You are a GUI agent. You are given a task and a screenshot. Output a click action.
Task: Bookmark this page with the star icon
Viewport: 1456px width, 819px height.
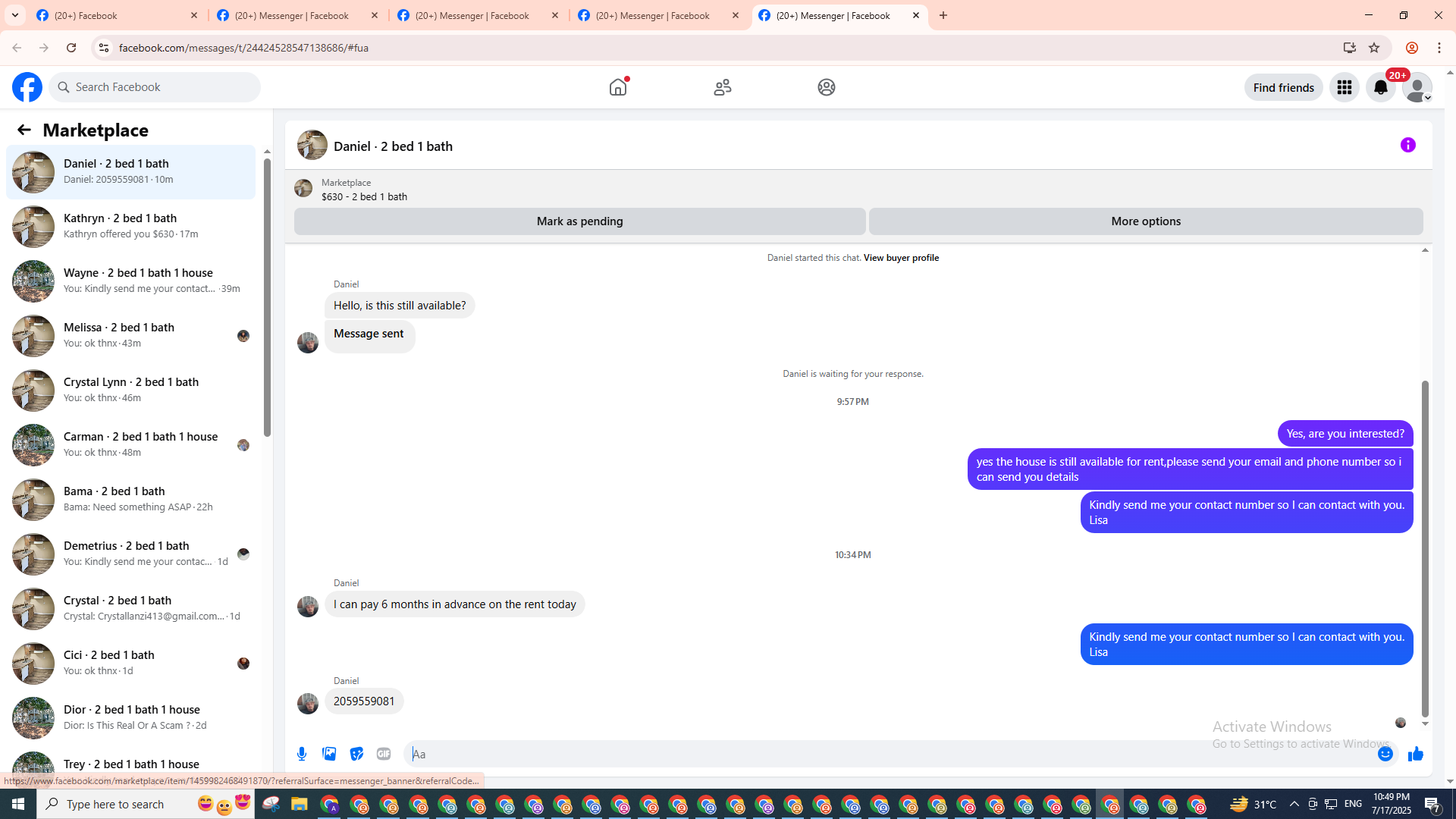pyautogui.click(x=1374, y=48)
